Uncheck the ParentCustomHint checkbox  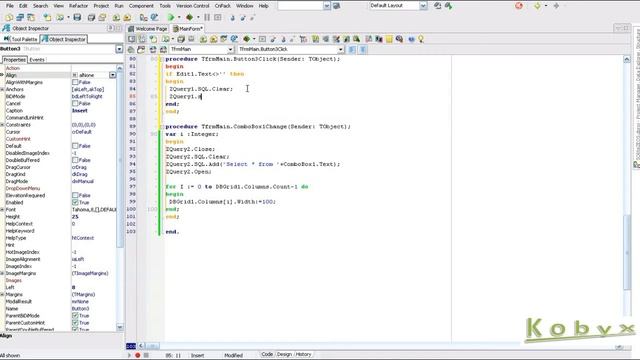(x=75, y=323)
